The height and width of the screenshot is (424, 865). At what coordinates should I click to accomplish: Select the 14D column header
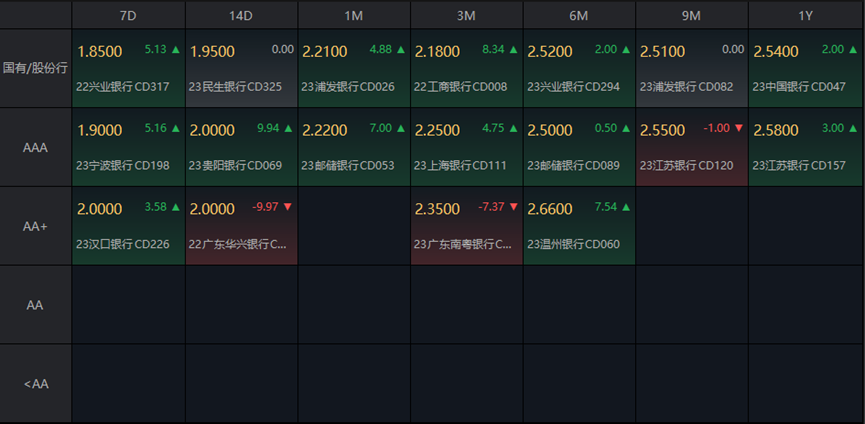pos(241,15)
